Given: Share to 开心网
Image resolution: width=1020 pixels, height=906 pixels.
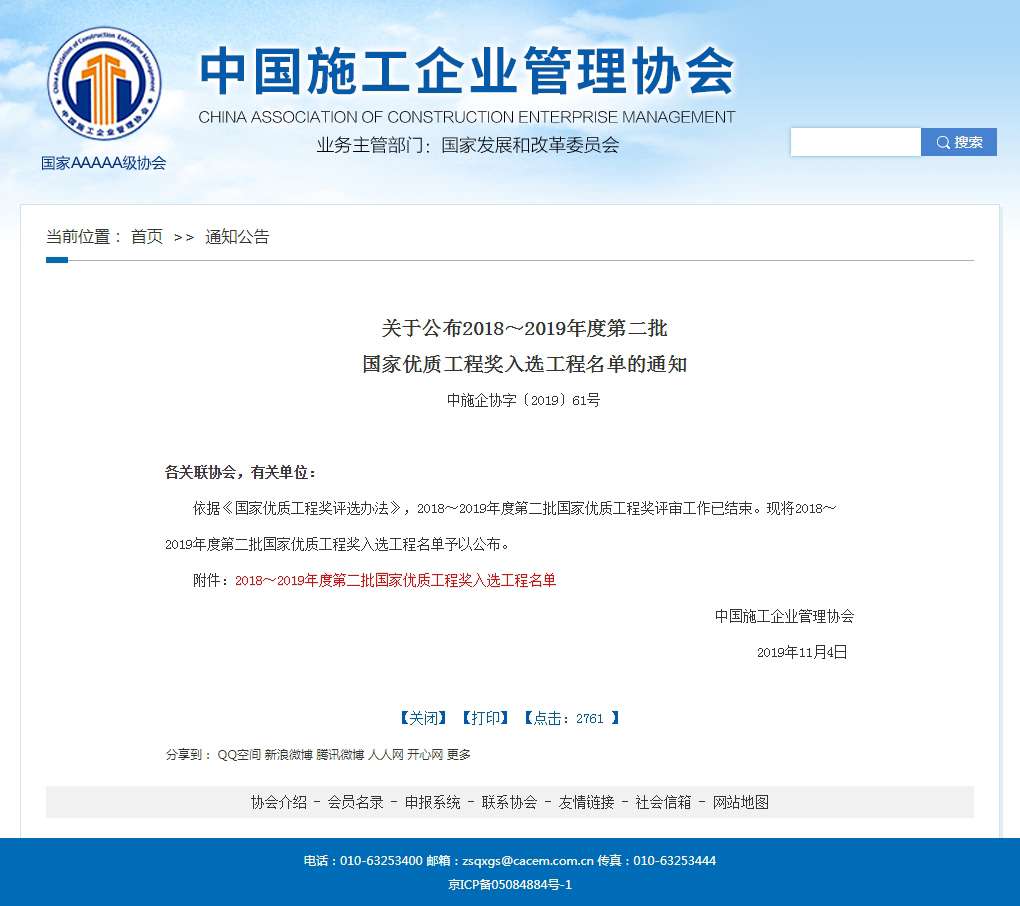Looking at the screenshot, I should point(425,754).
